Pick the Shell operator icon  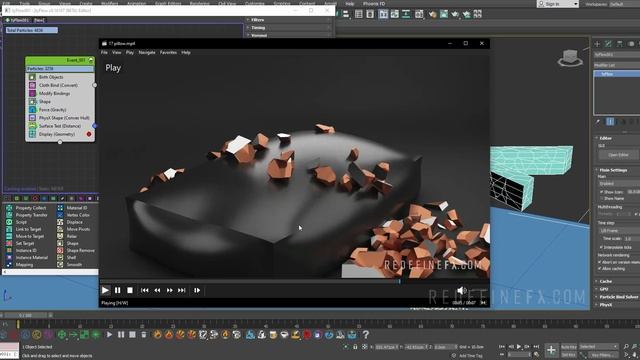[60, 258]
